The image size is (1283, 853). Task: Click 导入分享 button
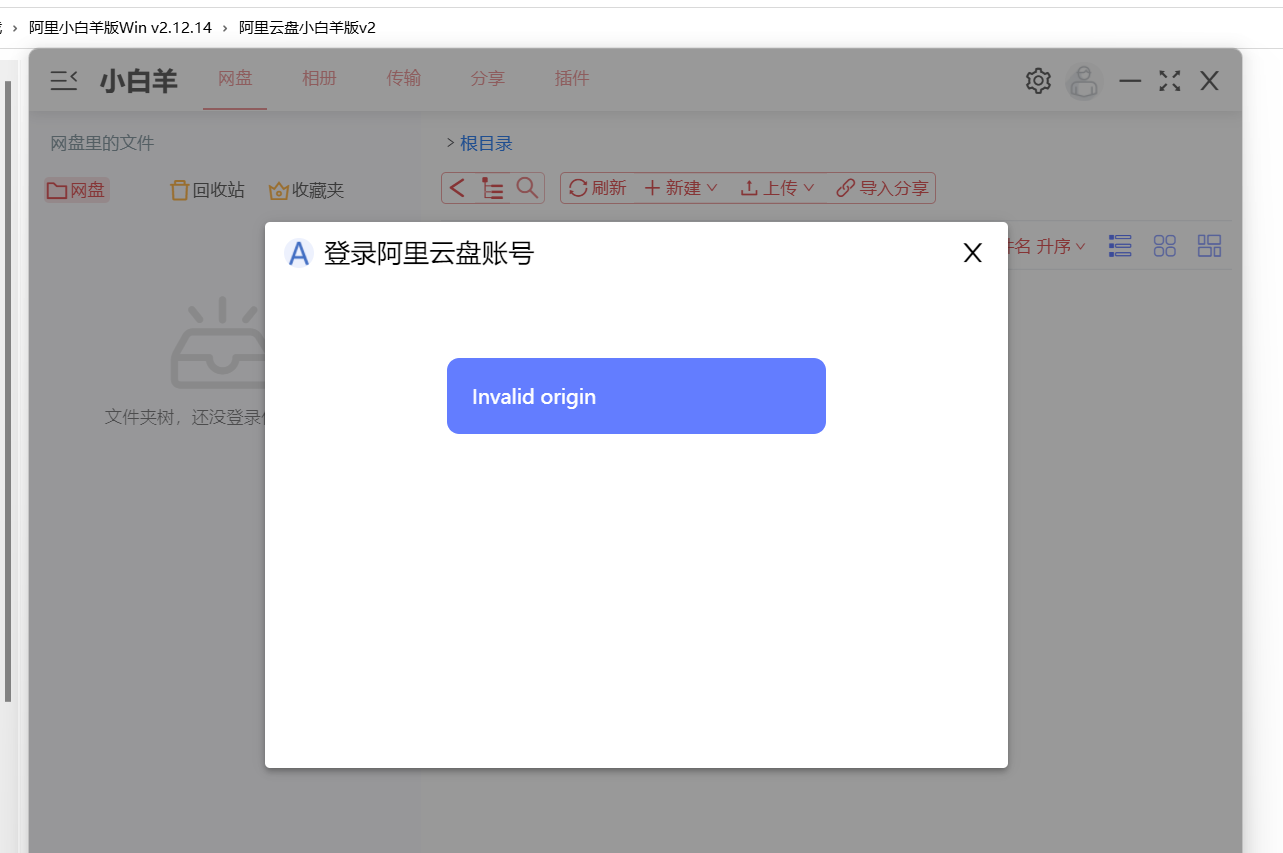coord(883,188)
